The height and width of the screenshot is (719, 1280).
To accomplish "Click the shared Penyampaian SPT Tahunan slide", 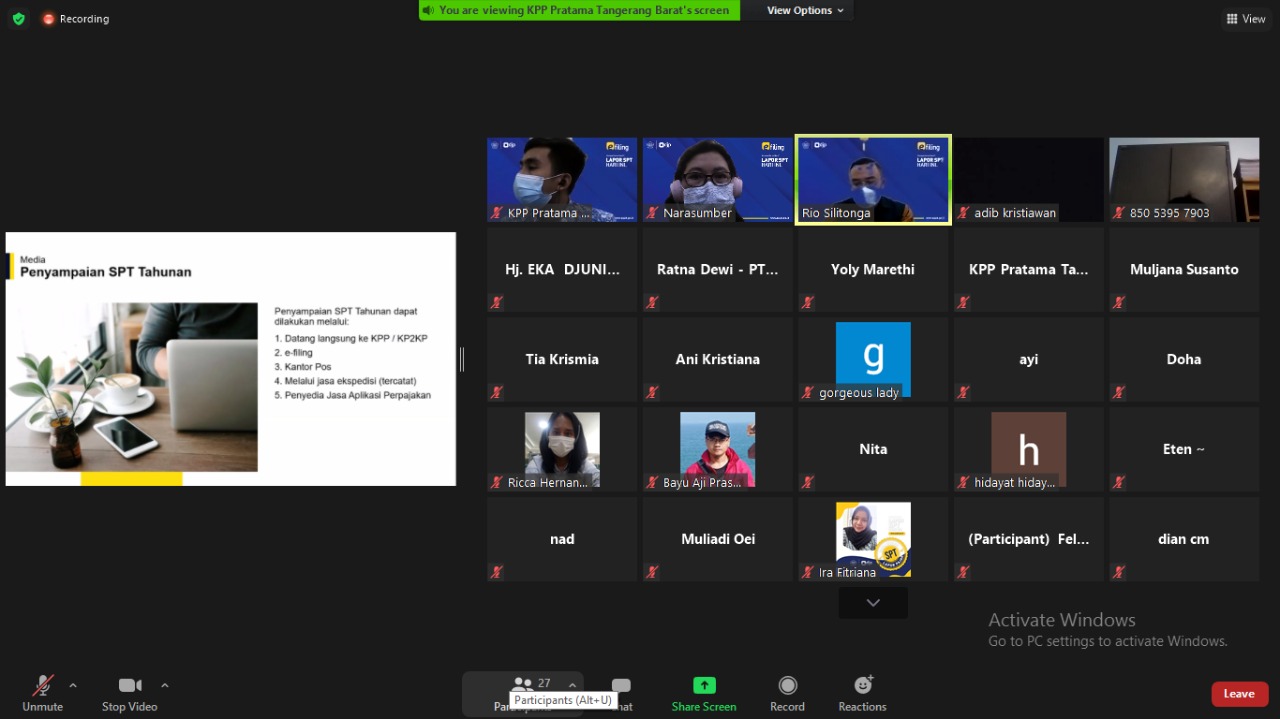I will point(231,359).
